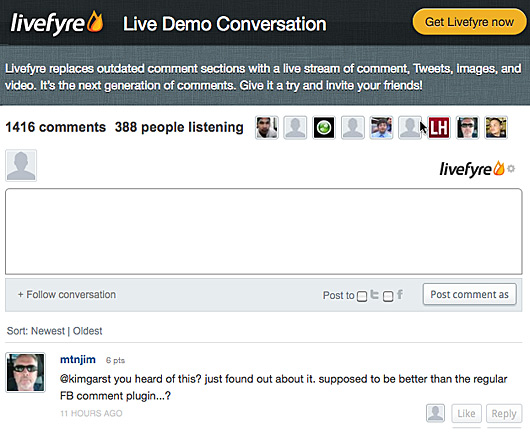Sort comments by Oldest
Screen dimensions: 530x435
click(x=88, y=331)
